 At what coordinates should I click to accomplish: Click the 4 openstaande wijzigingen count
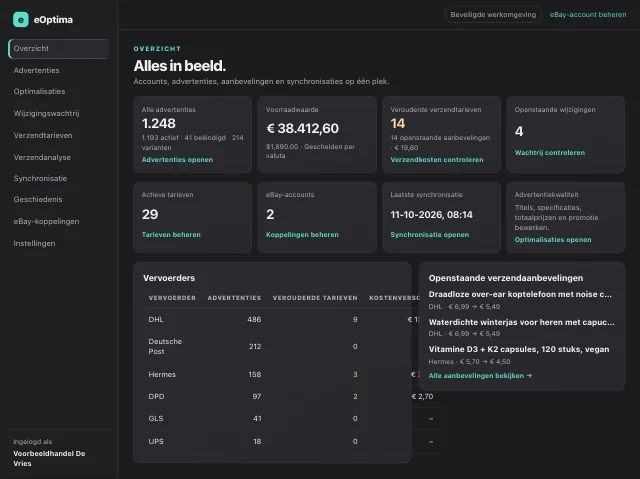tap(519, 131)
